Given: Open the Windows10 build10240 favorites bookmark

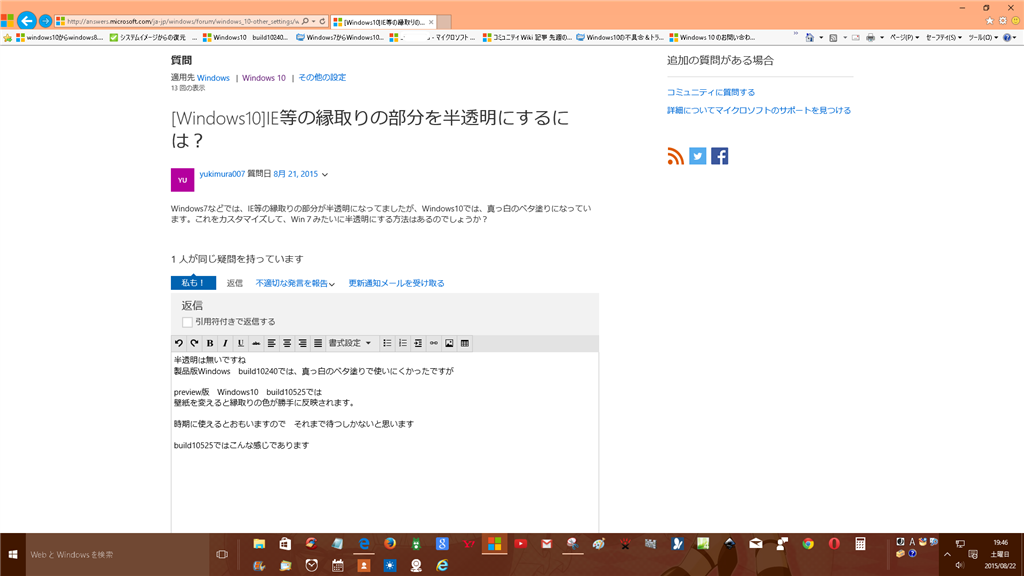Looking at the screenshot, I should (245, 38).
